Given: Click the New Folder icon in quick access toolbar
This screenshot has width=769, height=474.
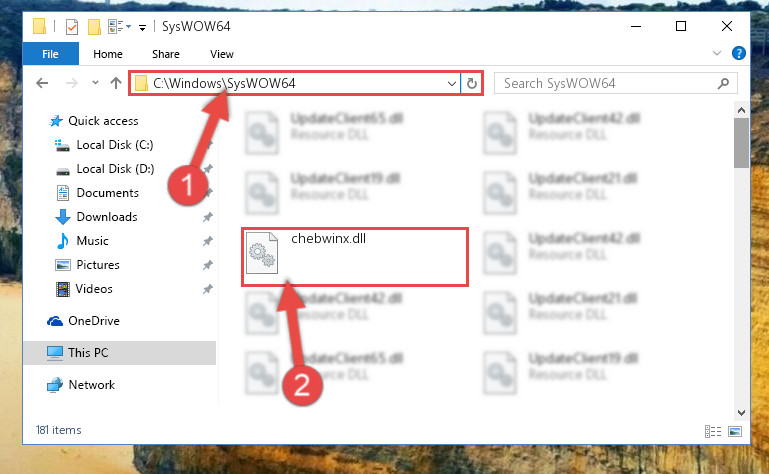Looking at the screenshot, I should click(94, 26).
